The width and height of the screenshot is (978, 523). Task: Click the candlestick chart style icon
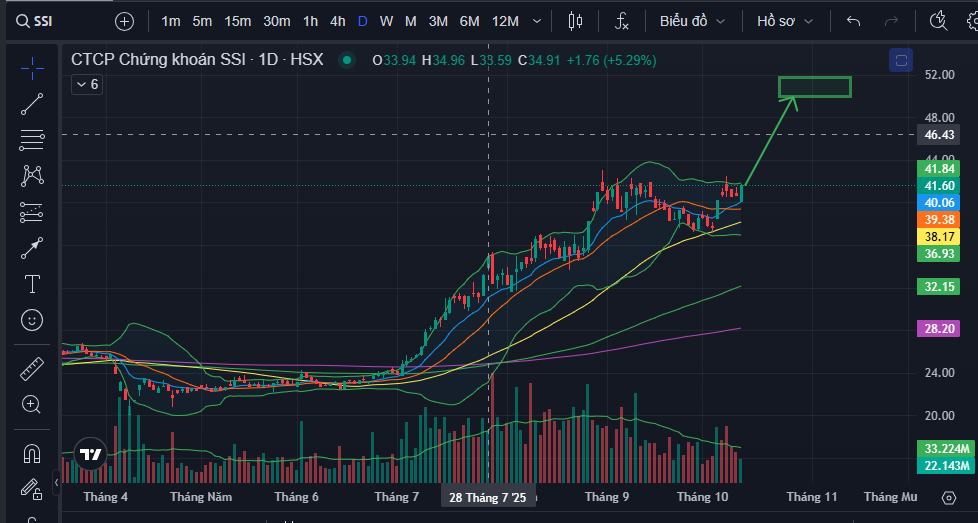point(574,21)
